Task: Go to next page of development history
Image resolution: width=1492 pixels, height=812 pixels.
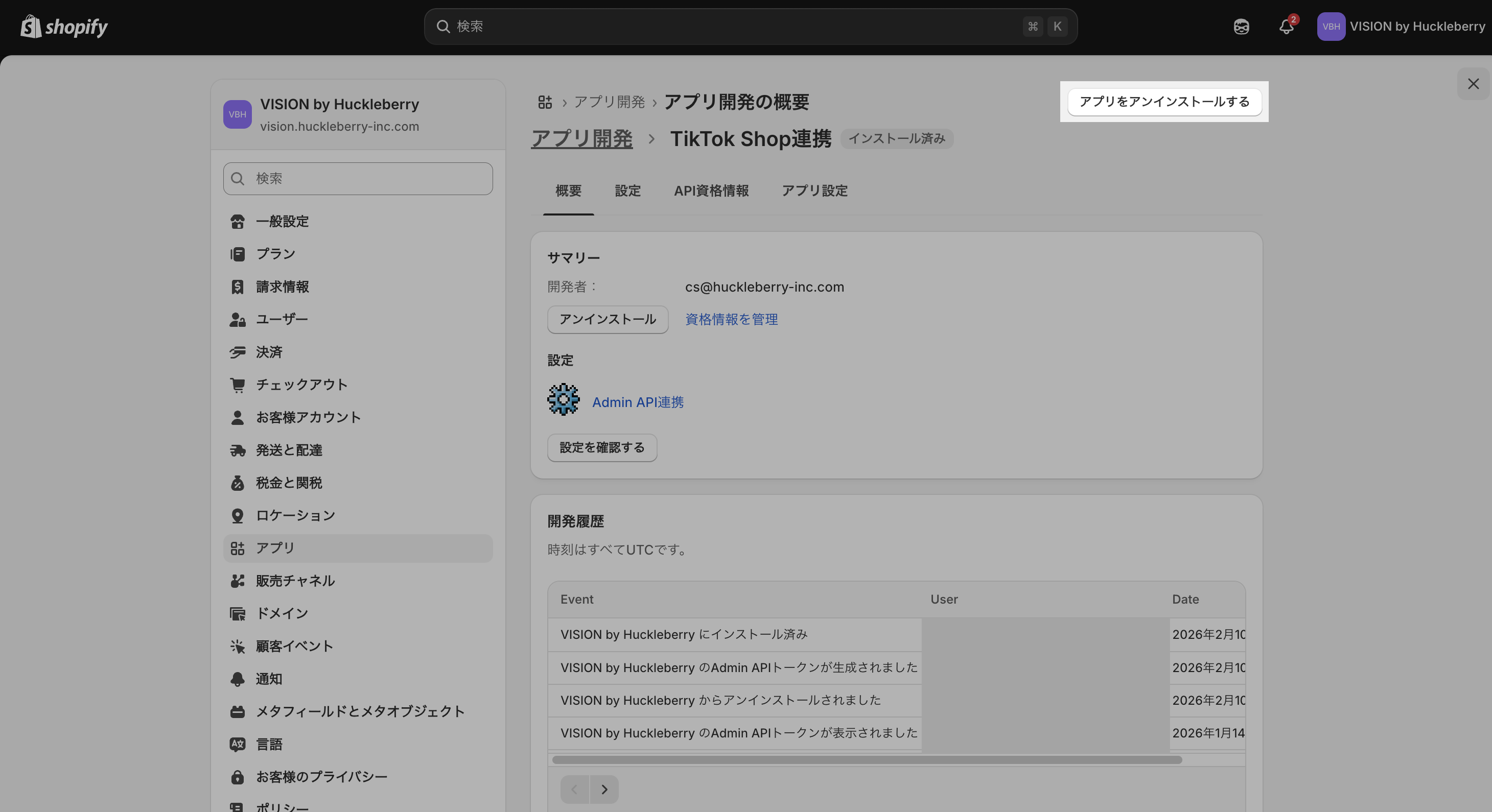Action: 604,789
